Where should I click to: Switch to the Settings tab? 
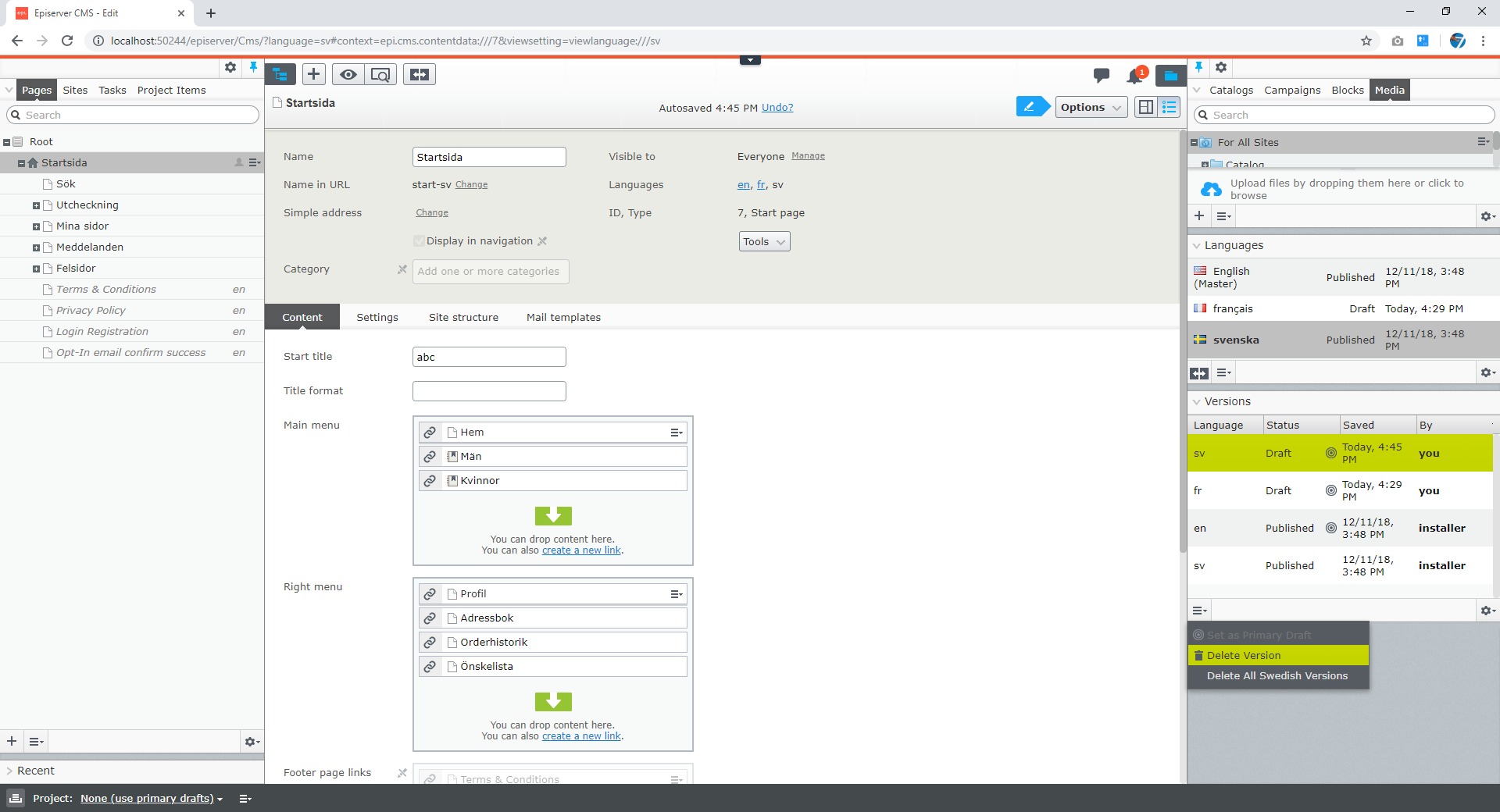pos(377,317)
